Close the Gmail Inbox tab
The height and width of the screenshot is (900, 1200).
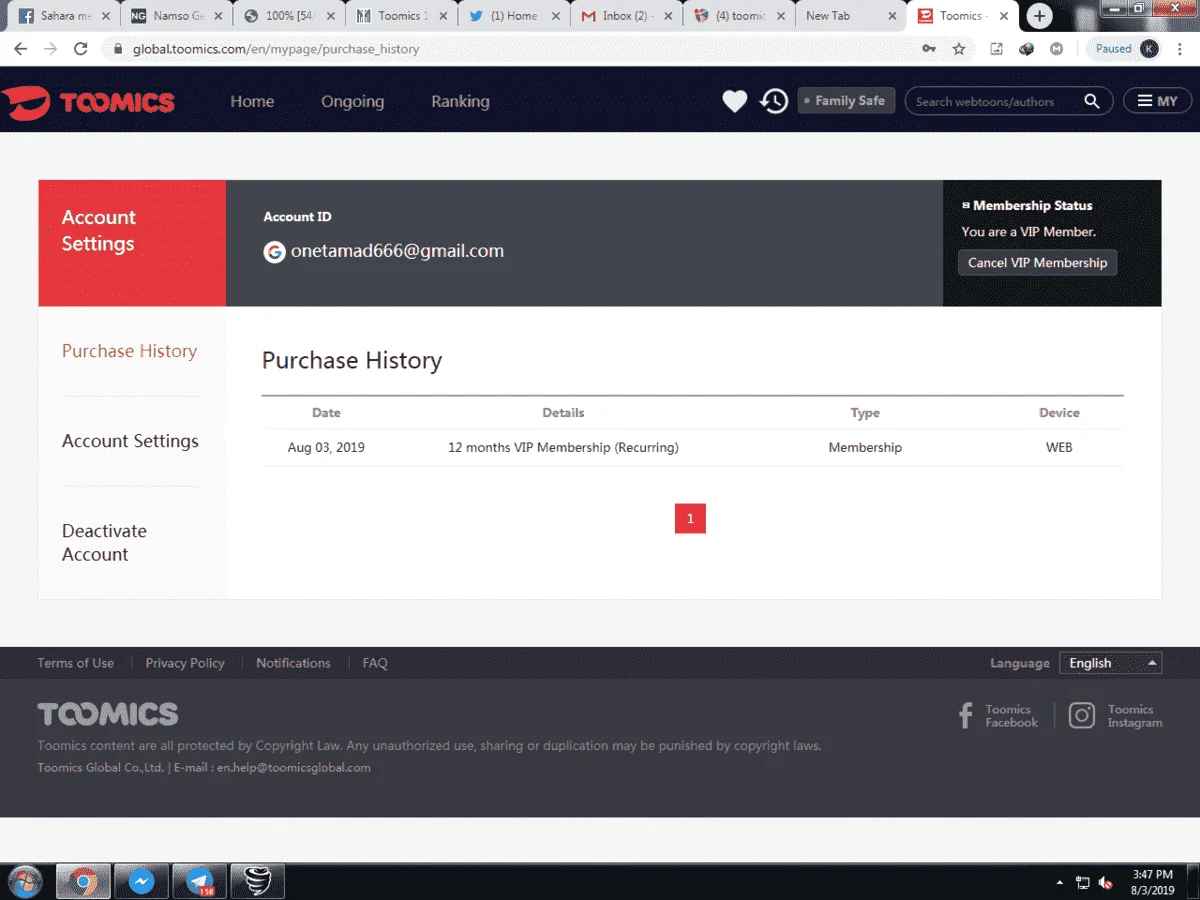668,16
